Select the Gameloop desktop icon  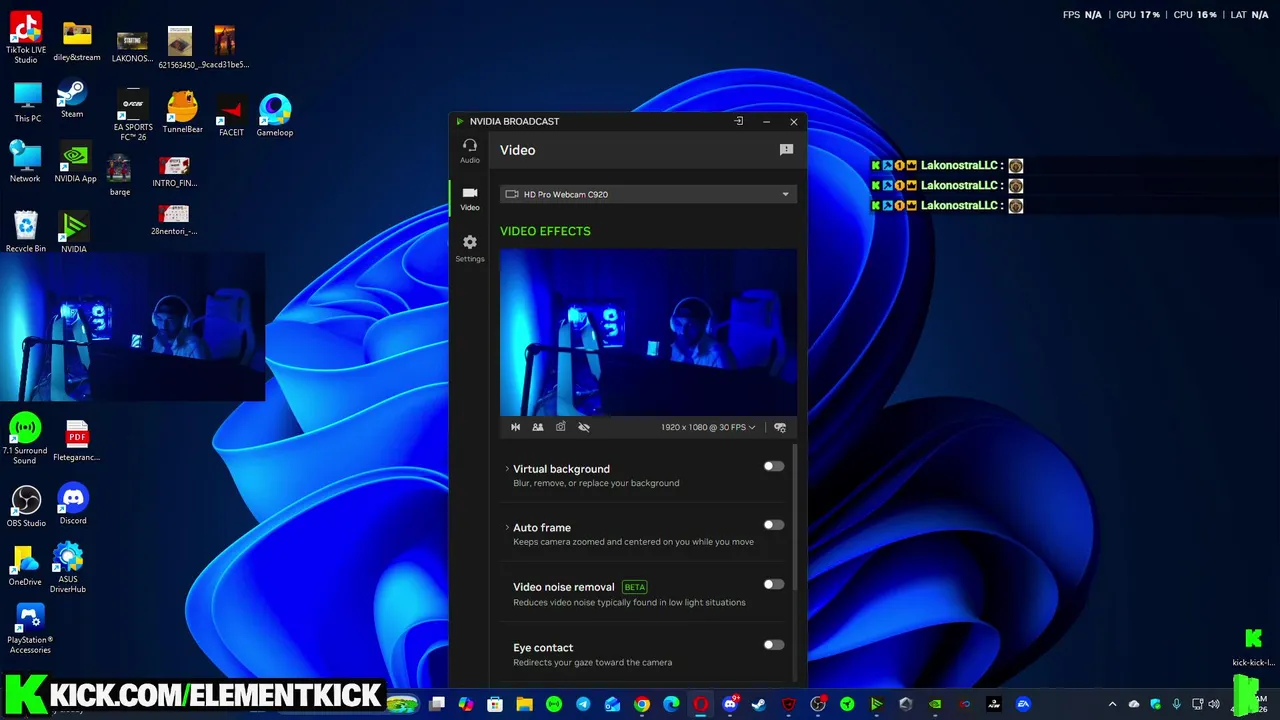(x=275, y=116)
